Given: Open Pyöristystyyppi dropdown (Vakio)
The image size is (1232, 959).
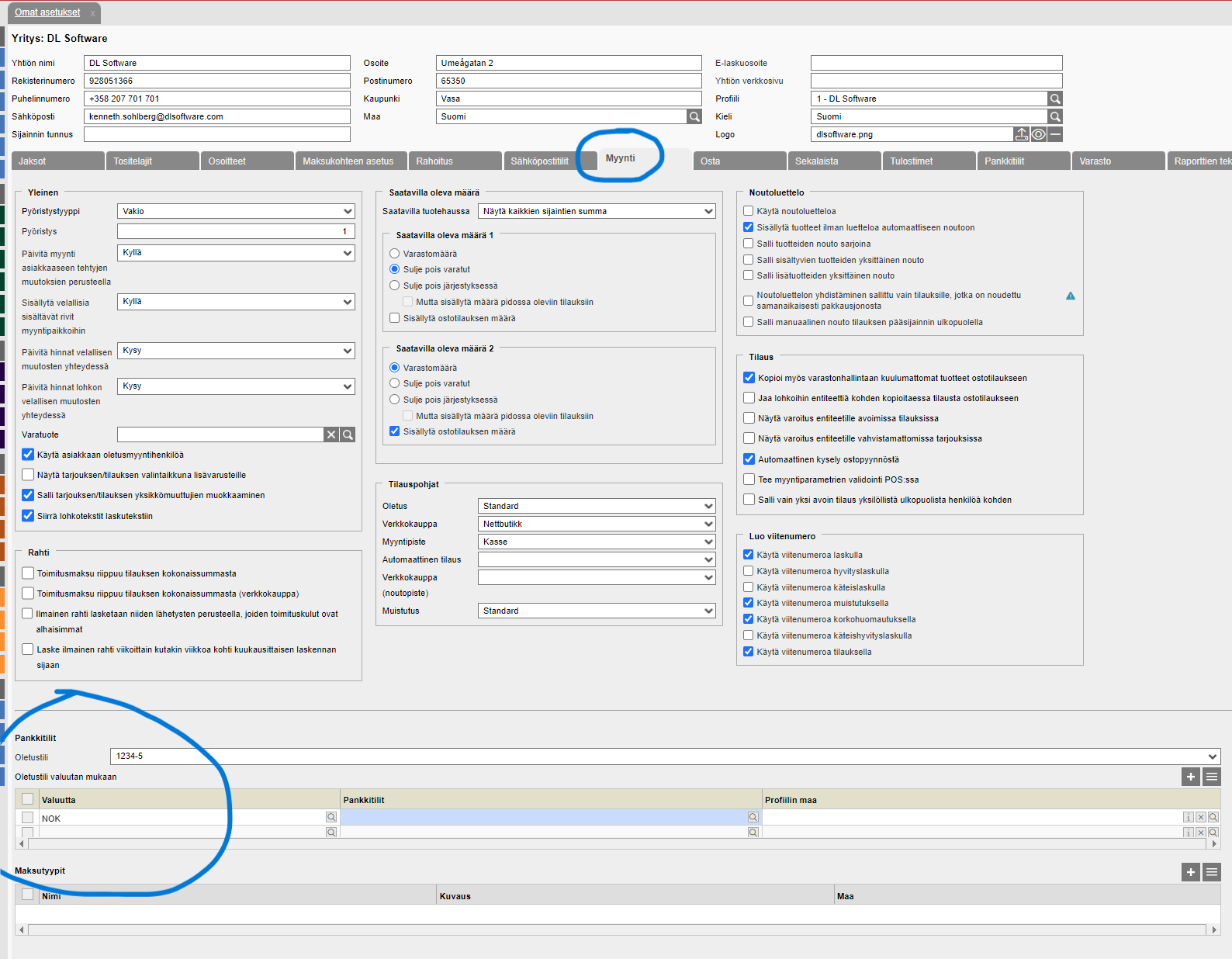Looking at the screenshot, I should tap(236, 211).
